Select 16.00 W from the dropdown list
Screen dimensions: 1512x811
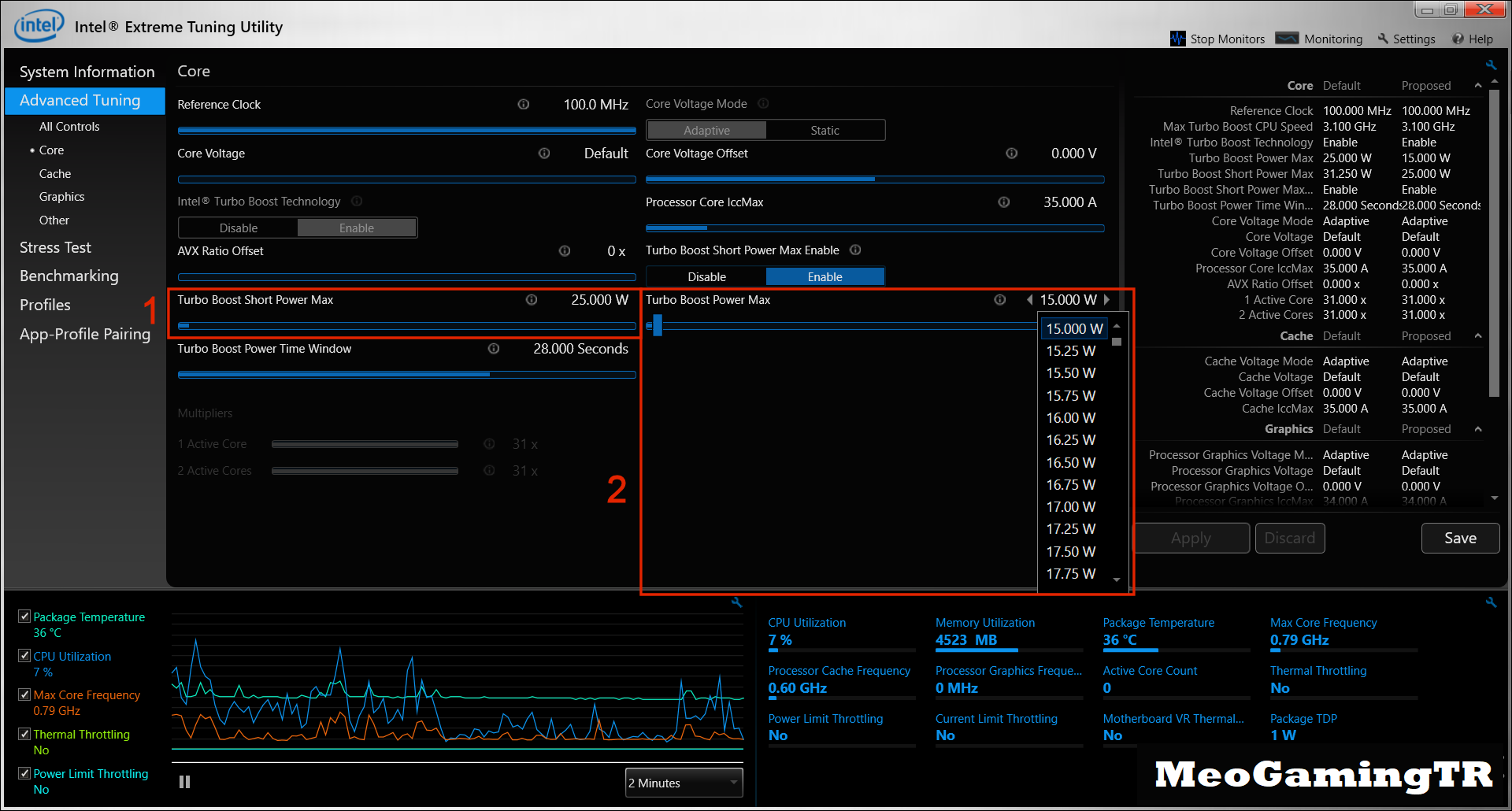[1071, 417]
